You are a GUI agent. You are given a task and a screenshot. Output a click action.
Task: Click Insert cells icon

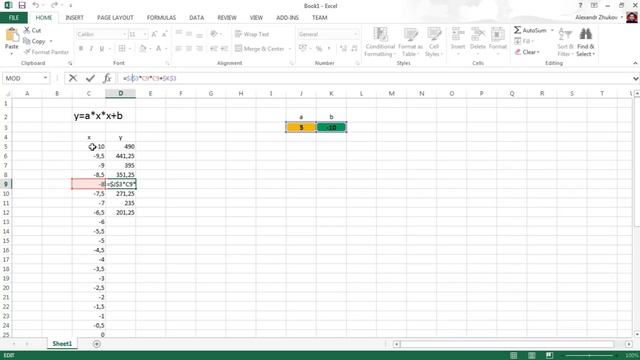click(458, 34)
